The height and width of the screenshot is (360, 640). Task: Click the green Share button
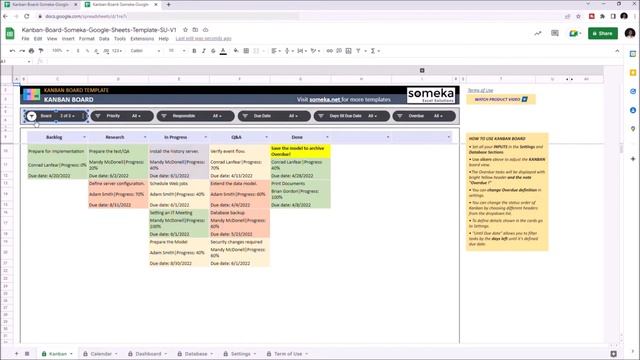603,33
